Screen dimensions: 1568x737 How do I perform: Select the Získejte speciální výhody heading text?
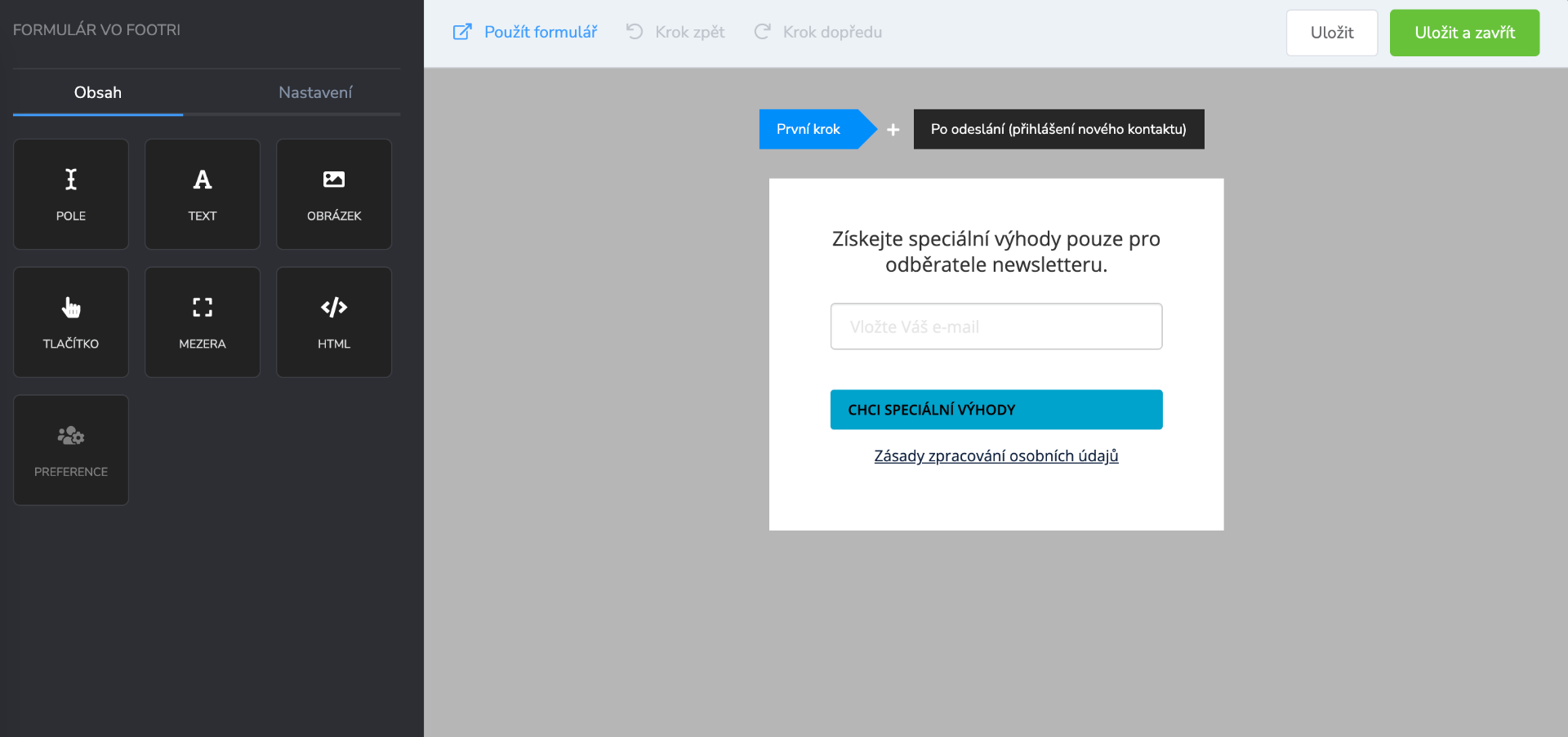996,251
